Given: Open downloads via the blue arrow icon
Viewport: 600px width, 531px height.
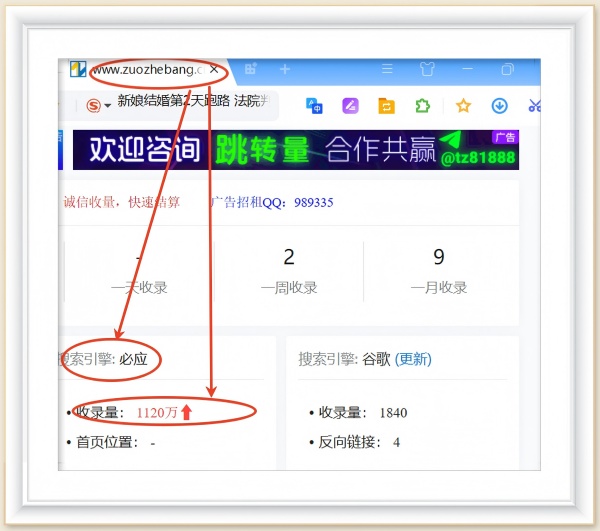Looking at the screenshot, I should (499, 105).
